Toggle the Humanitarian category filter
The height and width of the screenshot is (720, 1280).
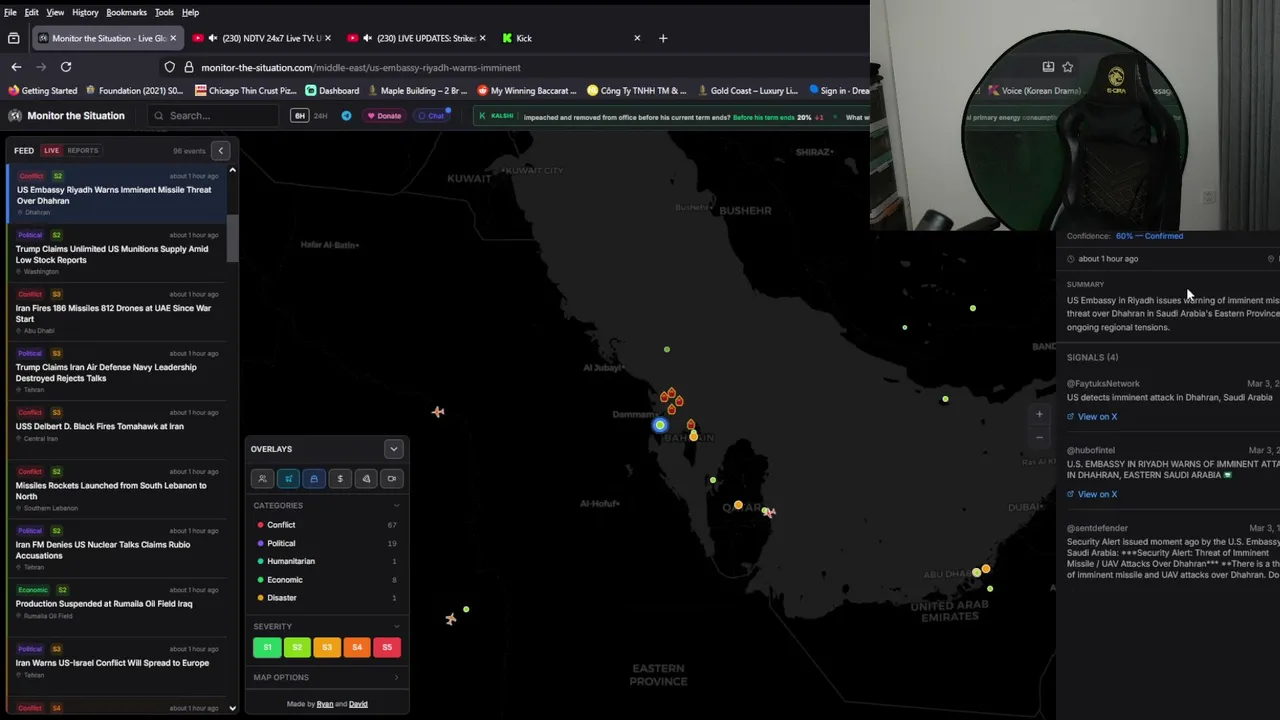click(x=327, y=561)
